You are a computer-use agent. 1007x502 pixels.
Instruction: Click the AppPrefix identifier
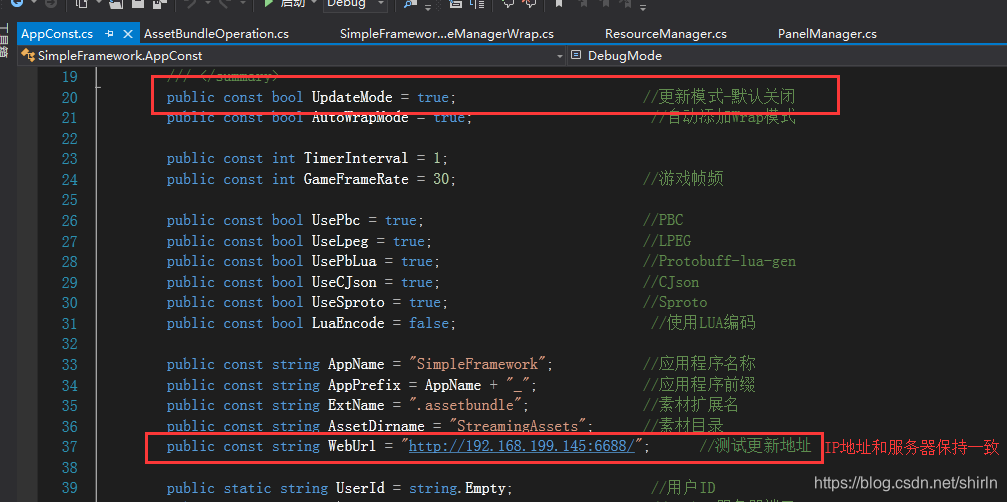pyautogui.click(x=364, y=385)
